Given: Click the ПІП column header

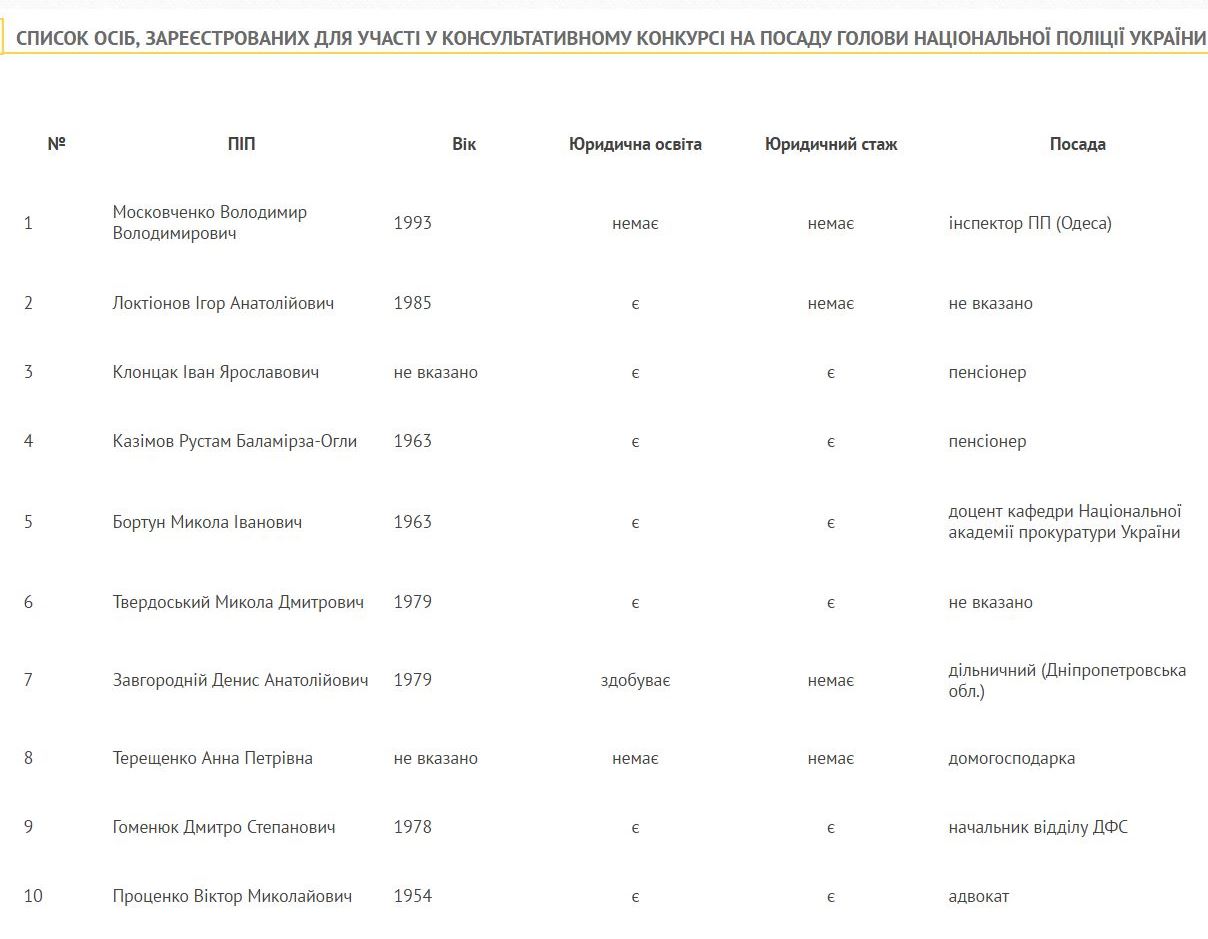Looking at the screenshot, I should click(x=241, y=144).
